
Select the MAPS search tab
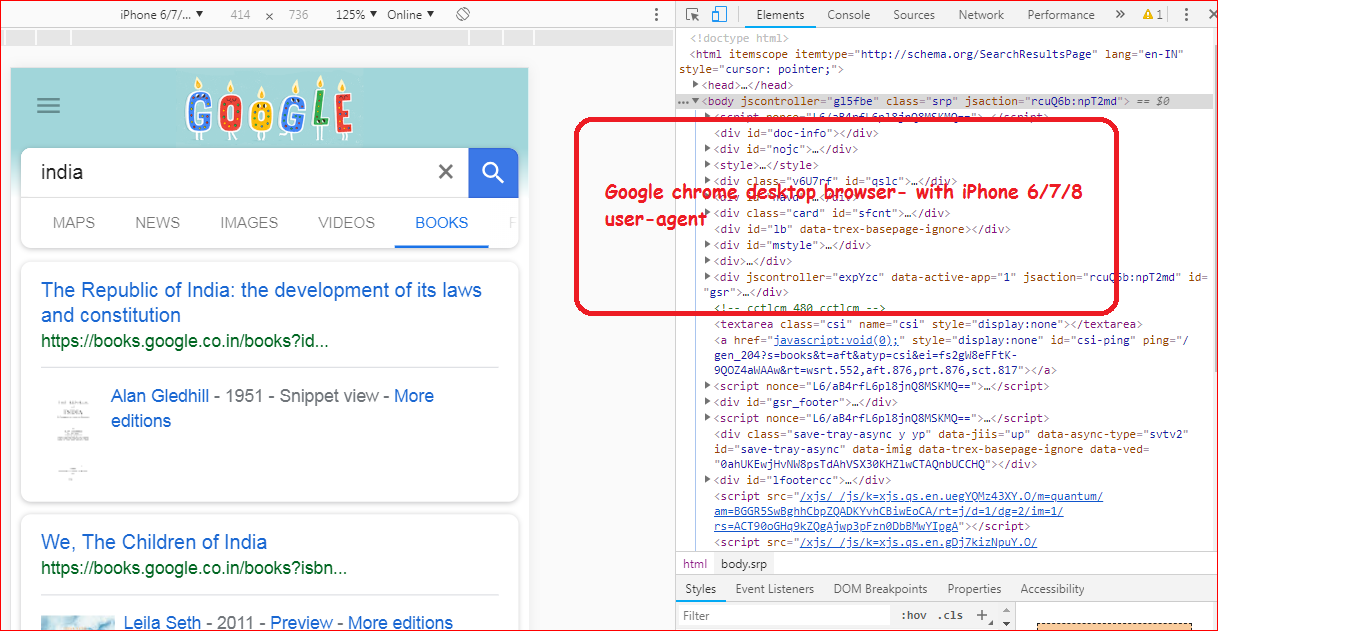[74, 223]
